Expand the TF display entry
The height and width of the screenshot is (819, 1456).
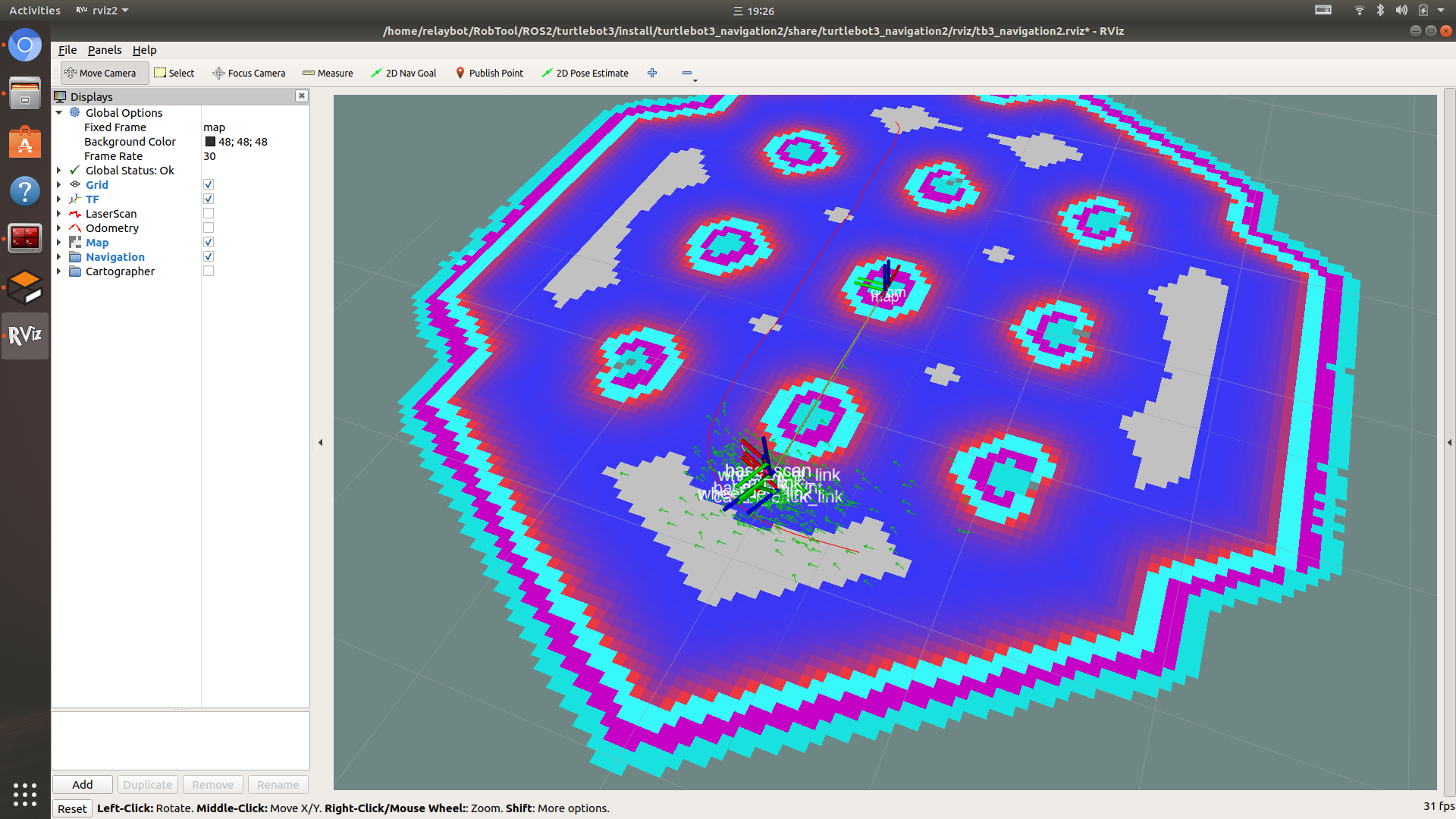pos(59,199)
